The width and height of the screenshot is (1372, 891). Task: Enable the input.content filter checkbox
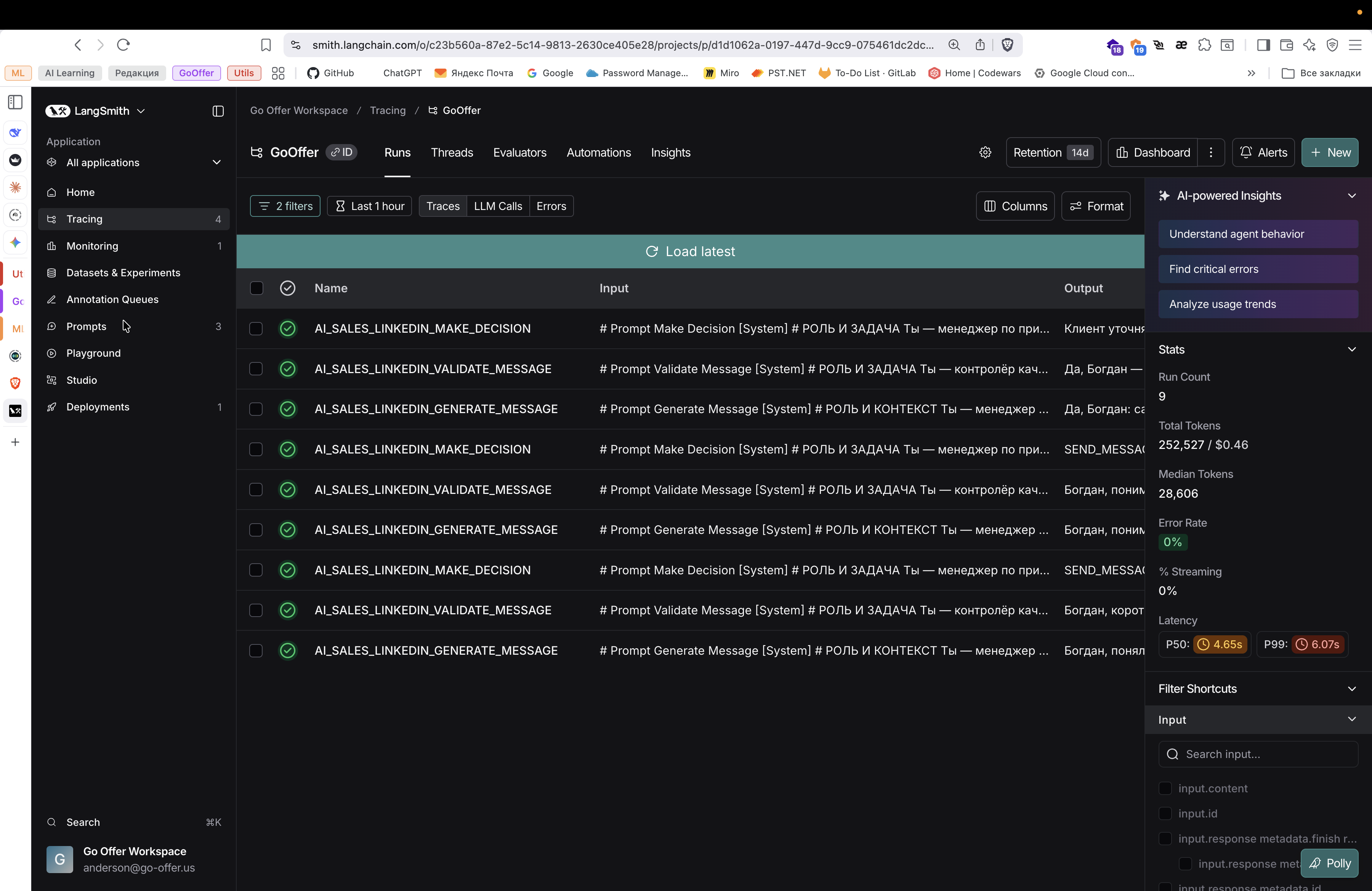1165,788
